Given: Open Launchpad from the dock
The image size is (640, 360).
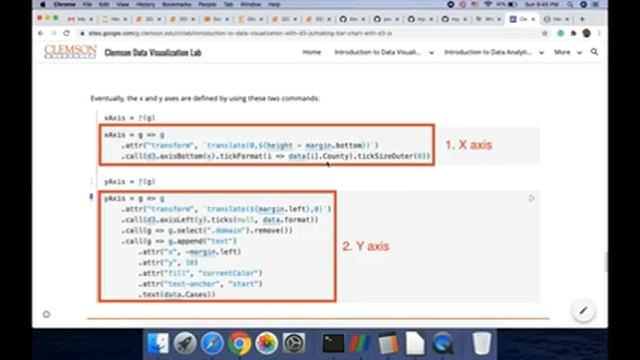Looking at the screenshot, I should point(185,343).
